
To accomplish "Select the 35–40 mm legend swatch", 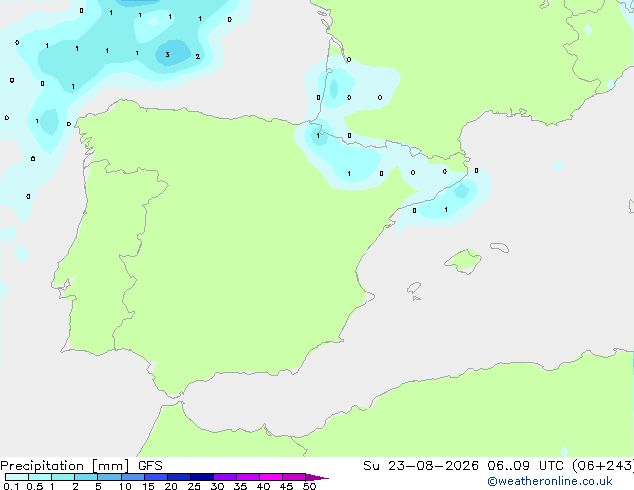I will (x=247, y=477).
